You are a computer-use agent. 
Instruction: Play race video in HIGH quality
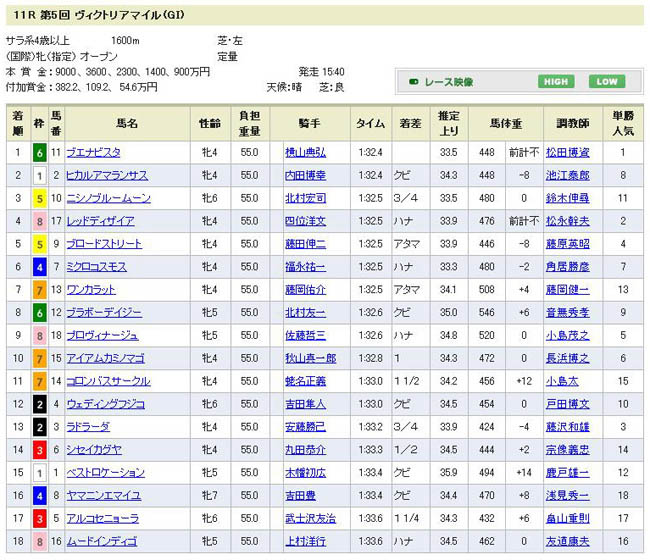[556, 82]
